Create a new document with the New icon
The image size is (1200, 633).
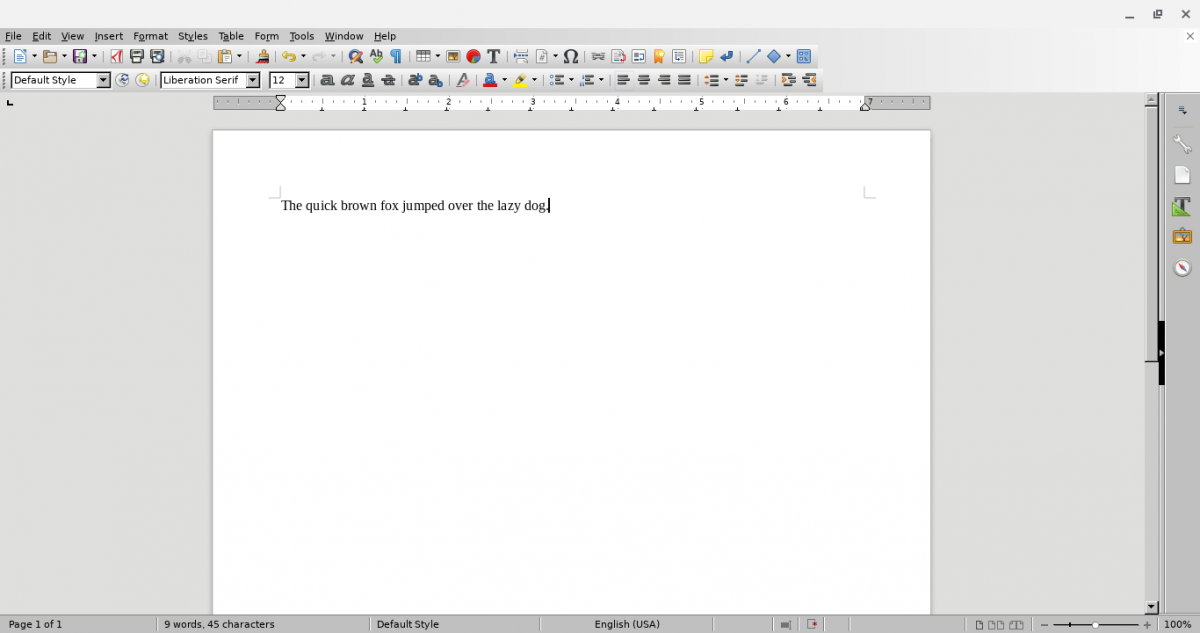pyautogui.click(x=20, y=57)
